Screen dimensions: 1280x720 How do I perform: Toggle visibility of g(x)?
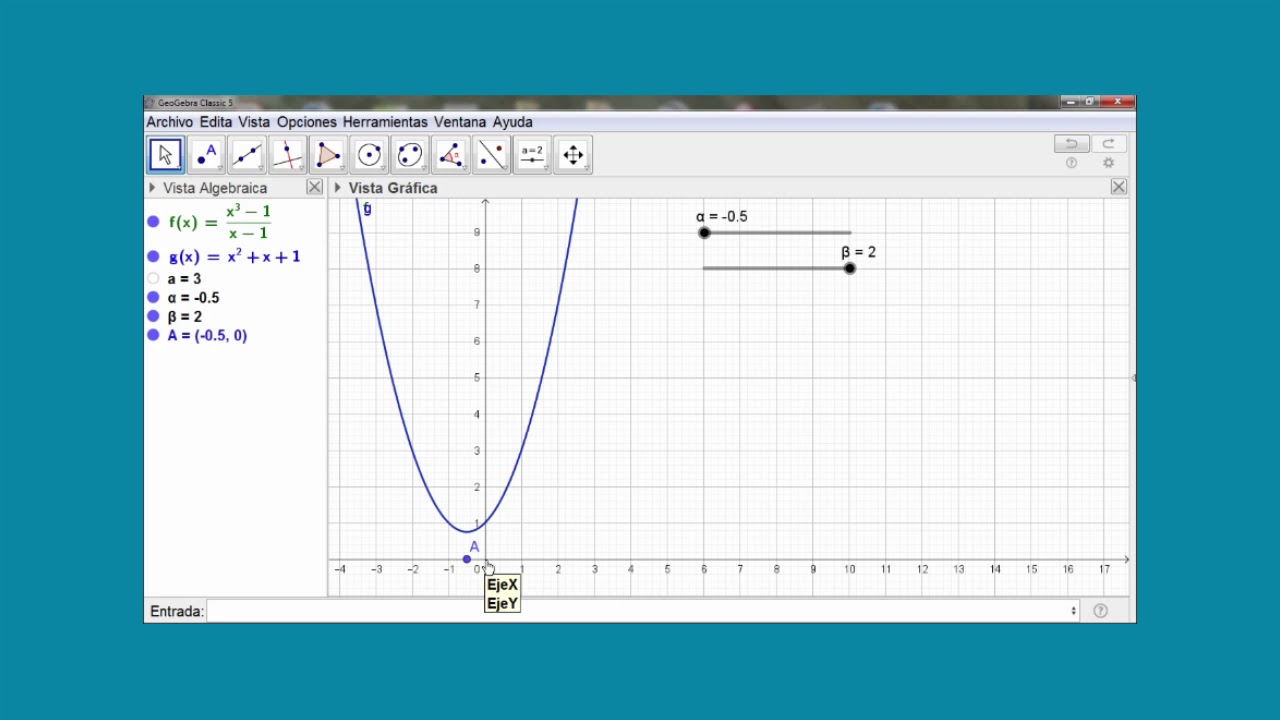click(x=153, y=257)
